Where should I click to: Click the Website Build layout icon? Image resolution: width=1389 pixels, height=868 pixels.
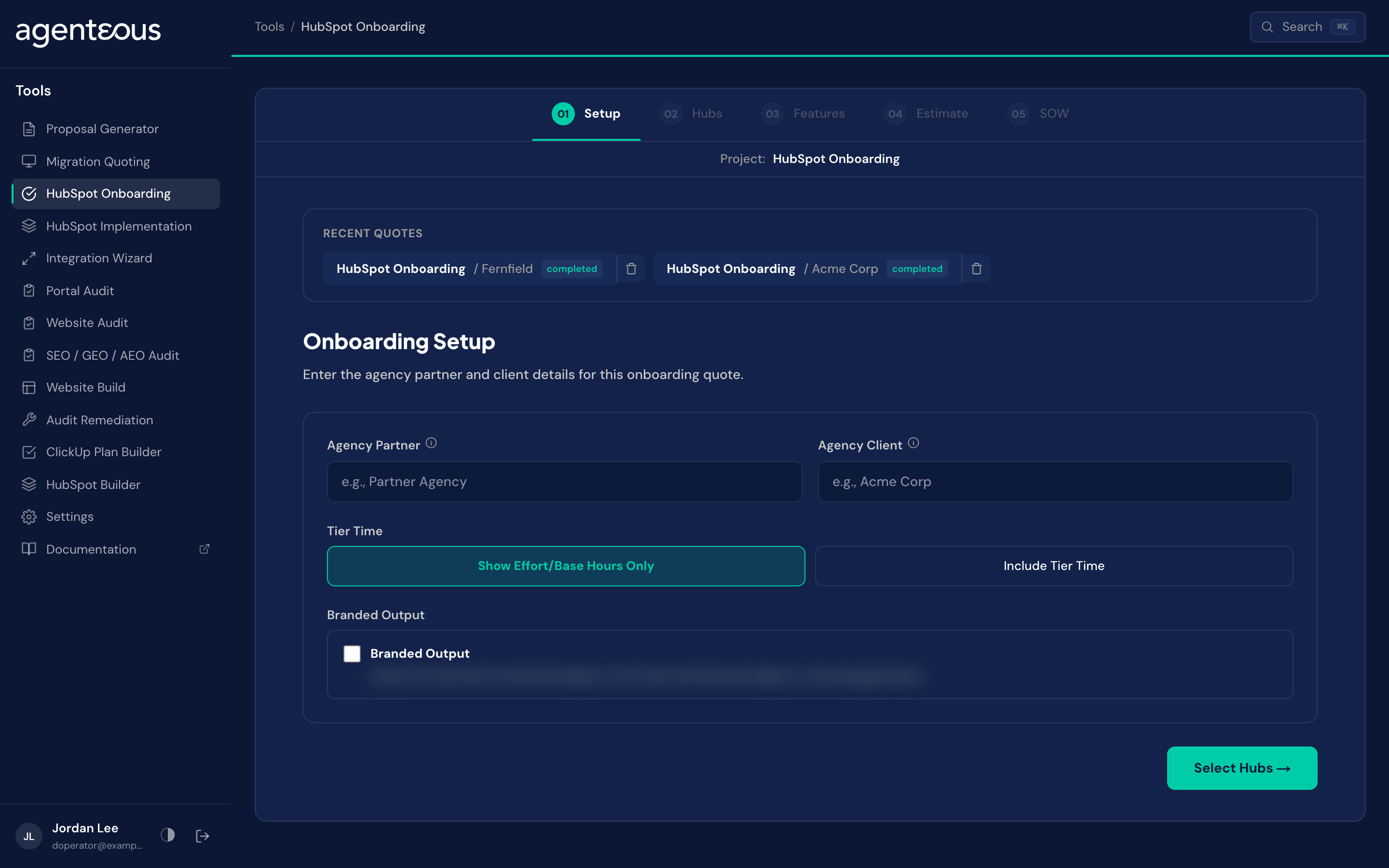[29, 388]
